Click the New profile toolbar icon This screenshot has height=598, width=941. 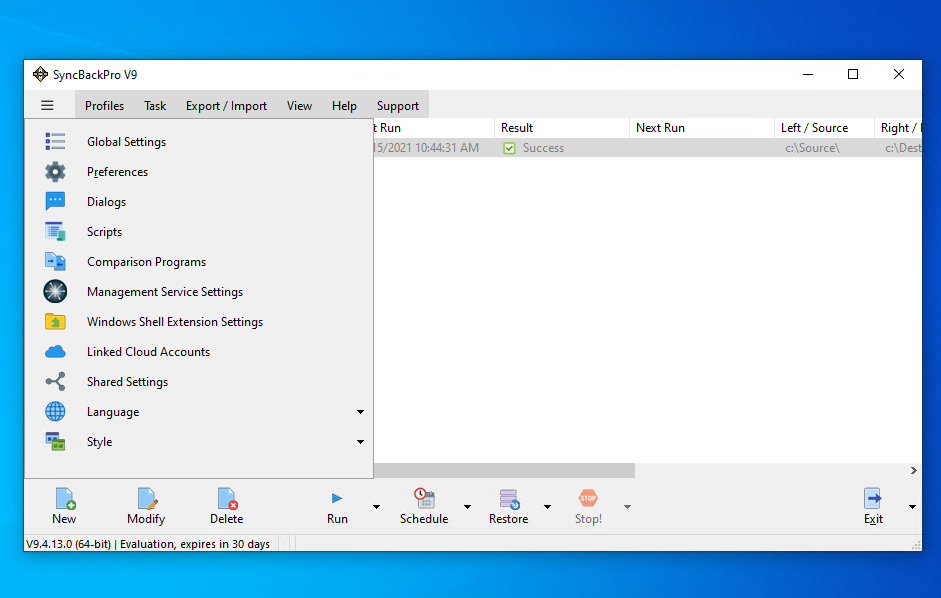65,498
